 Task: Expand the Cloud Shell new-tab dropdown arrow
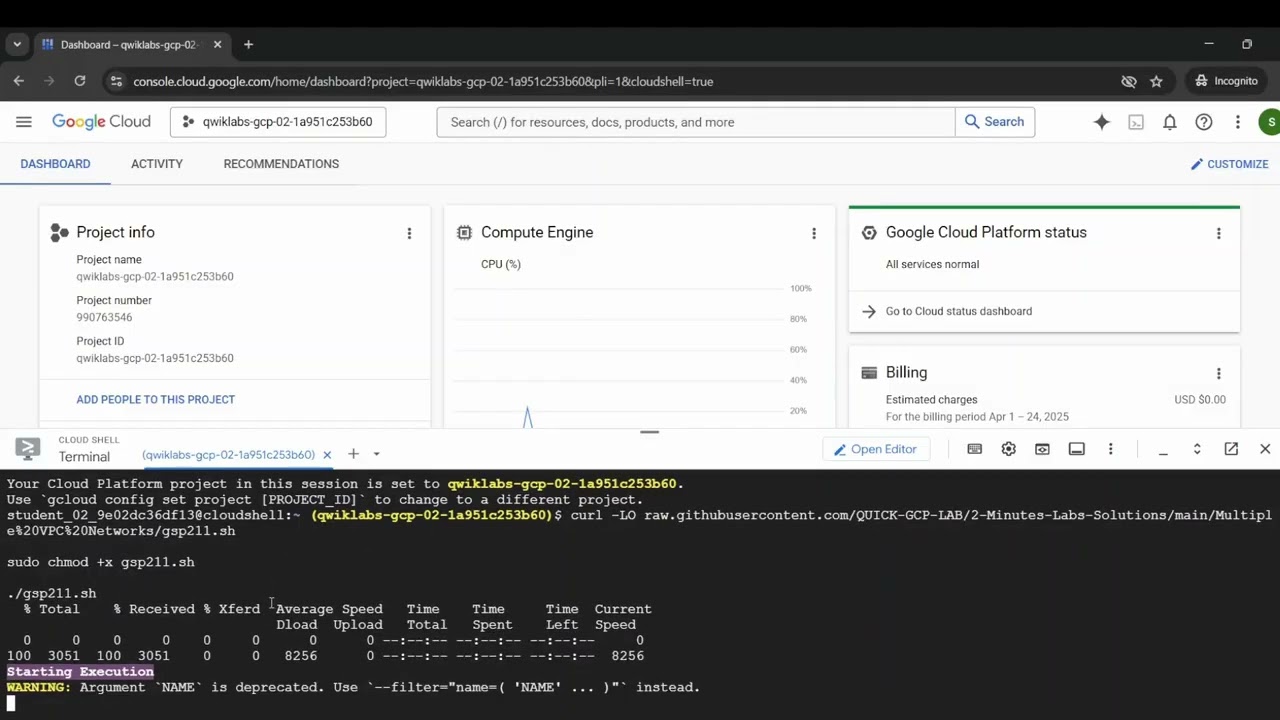[x=376, y=454]
